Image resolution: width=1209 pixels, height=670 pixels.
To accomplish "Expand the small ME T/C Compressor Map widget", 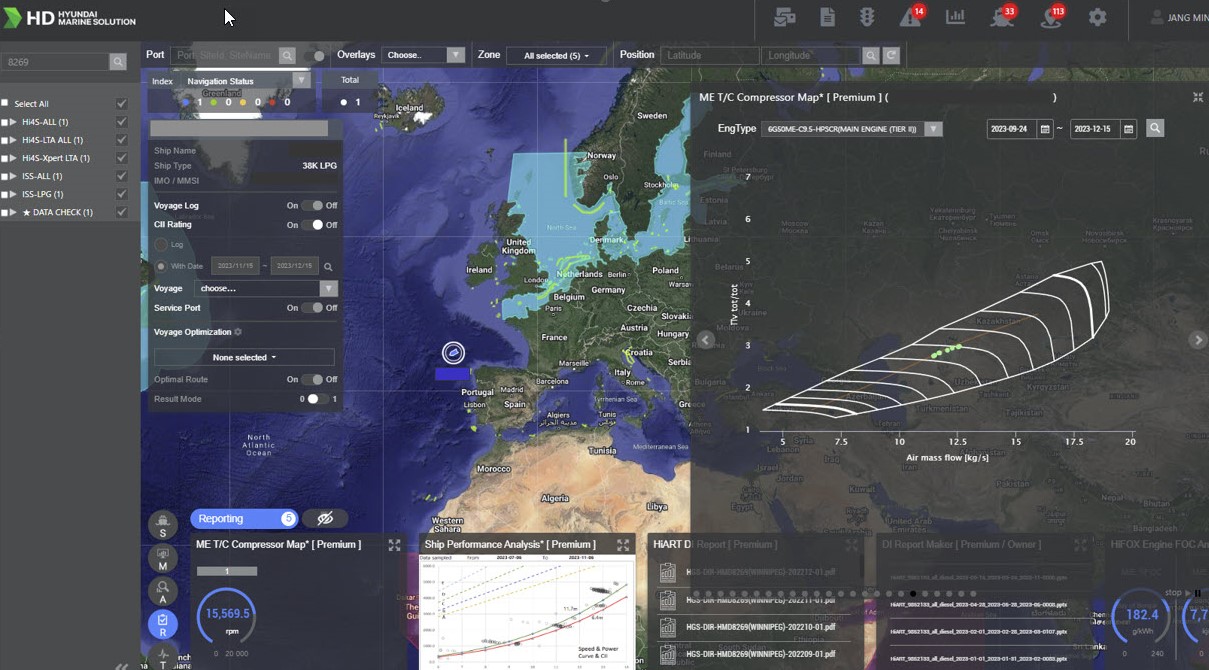I will pyautogui.click(x=394, y=545).
